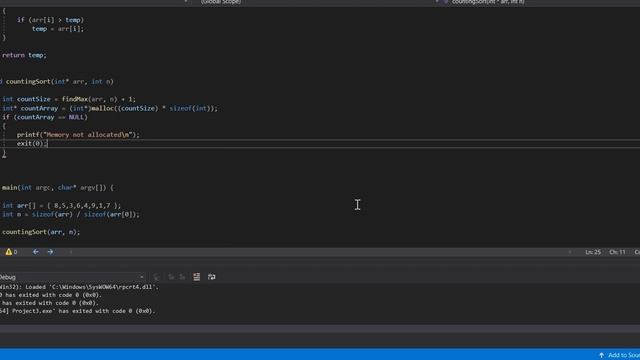
Task: Clear all Output window text
Action: (197, 277)
